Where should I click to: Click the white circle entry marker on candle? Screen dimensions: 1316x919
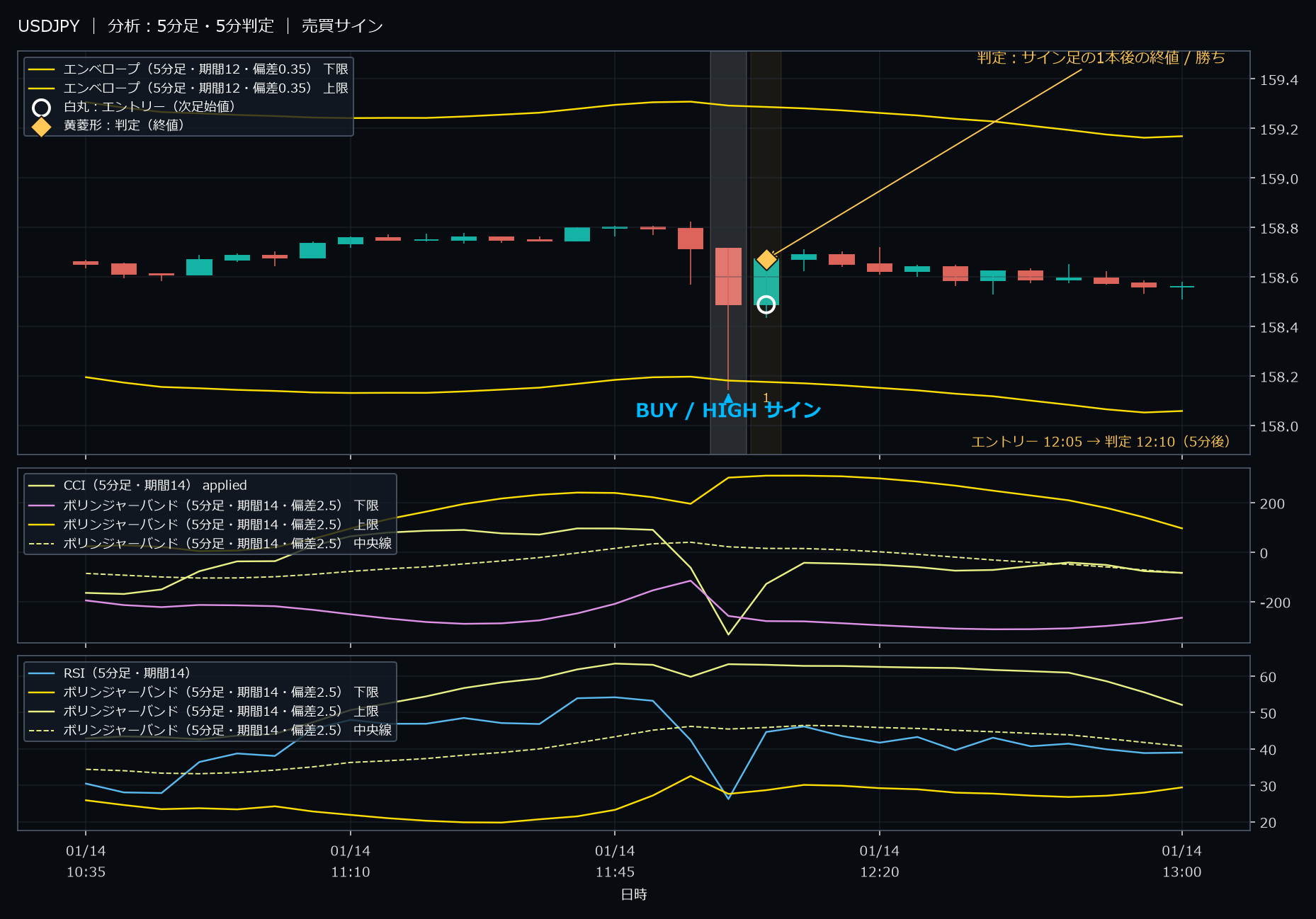click(x=766, y=304)
